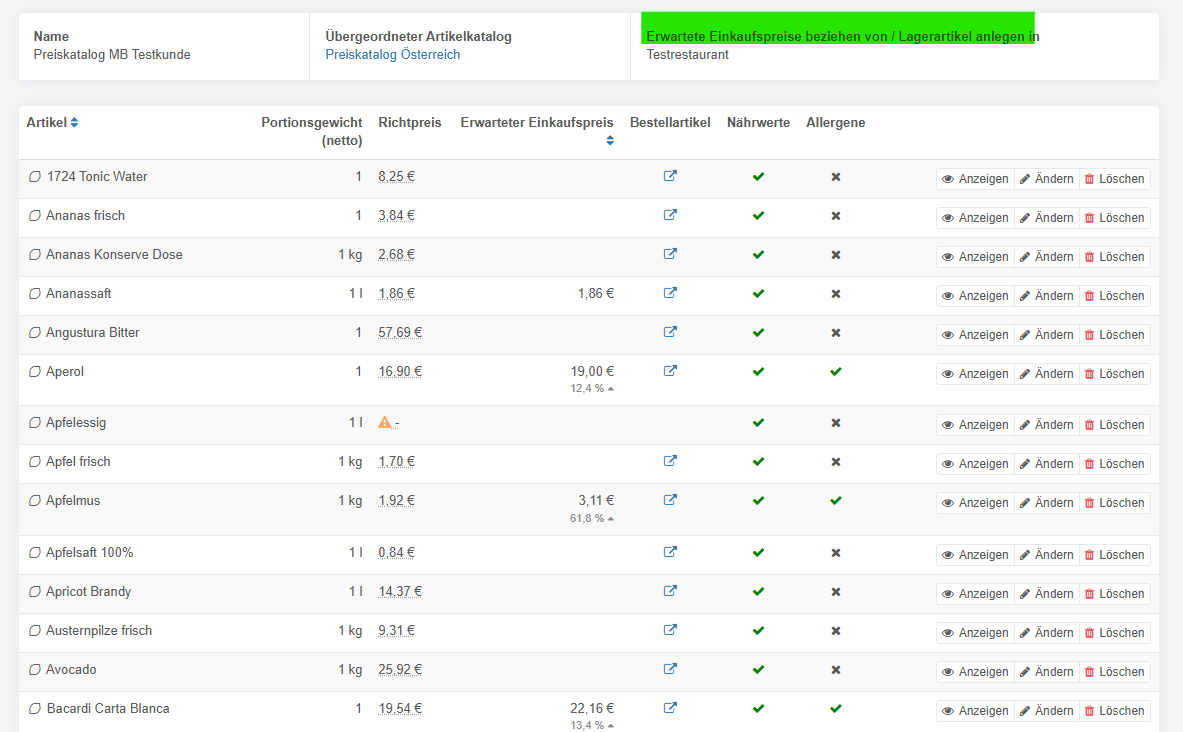Click the Preiskatalog MB Testkunde name

click(x=112, y=54)
